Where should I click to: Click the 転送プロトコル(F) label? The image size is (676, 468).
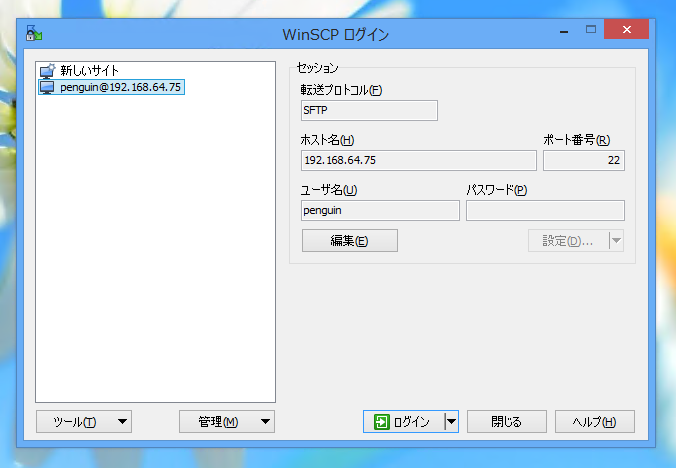pos(341,90)
